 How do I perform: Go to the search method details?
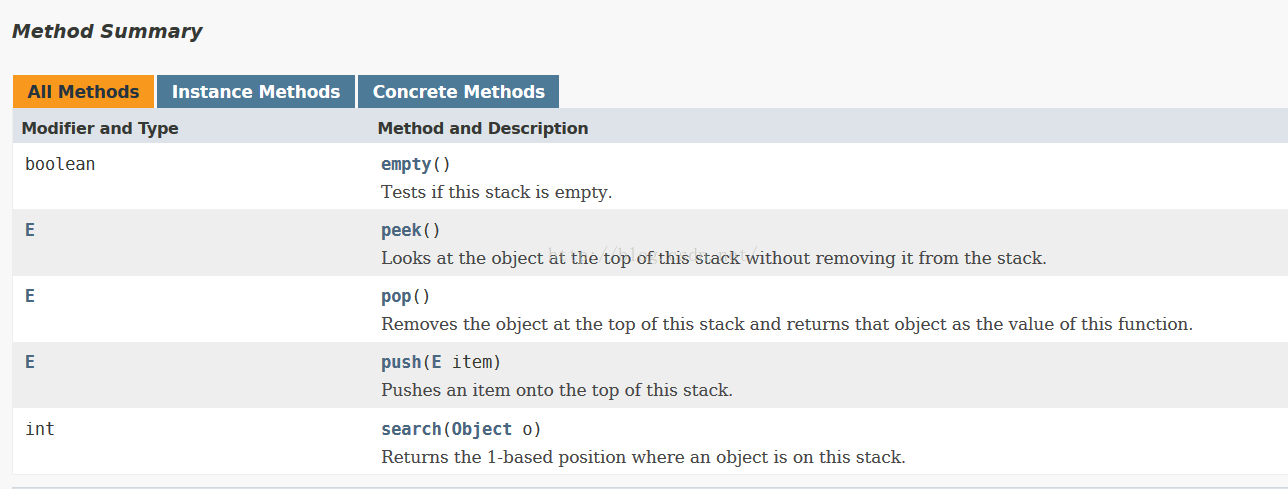click(411, 429)
